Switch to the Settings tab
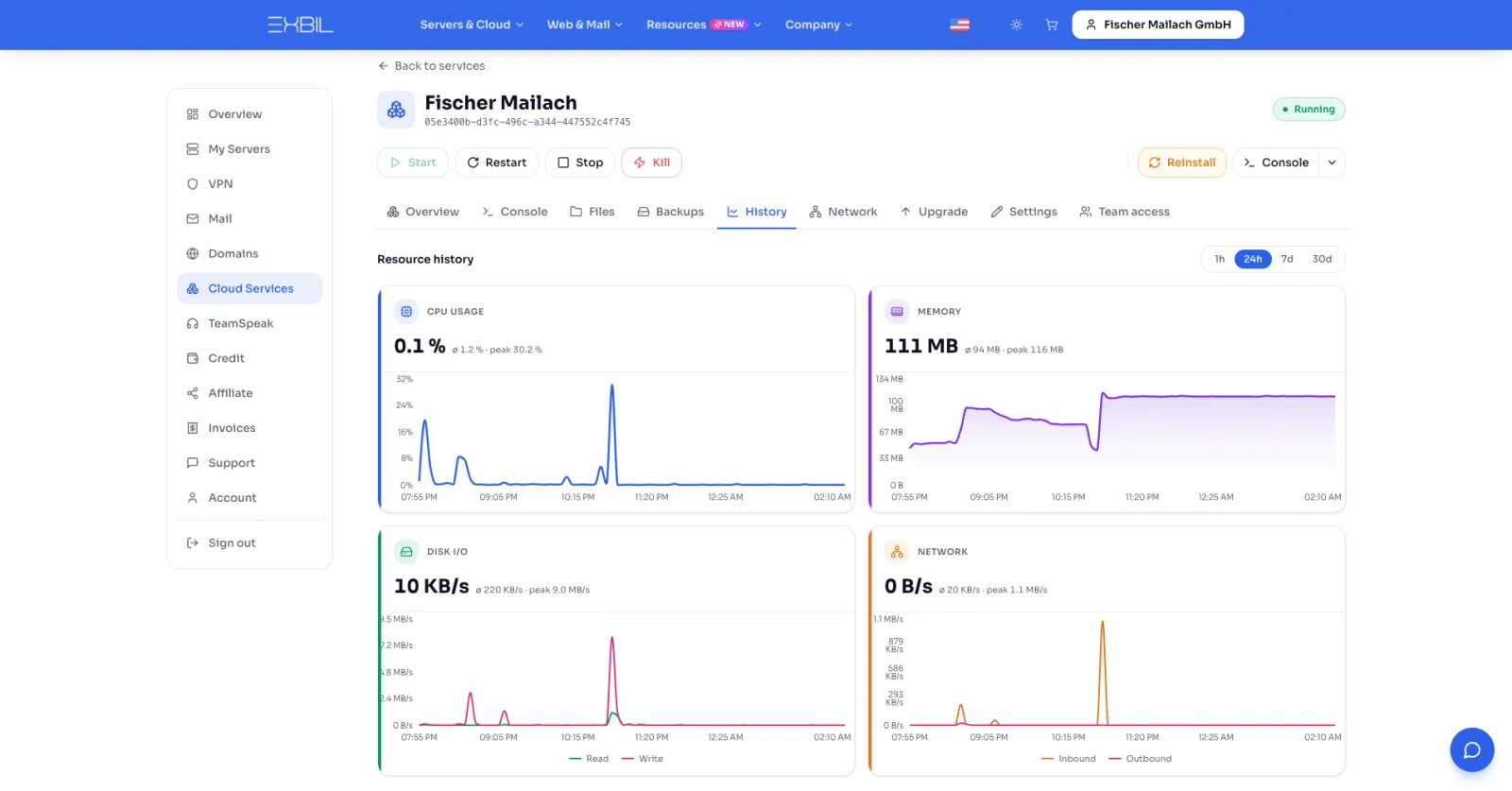1512x791 pixels. point(1024,212)
